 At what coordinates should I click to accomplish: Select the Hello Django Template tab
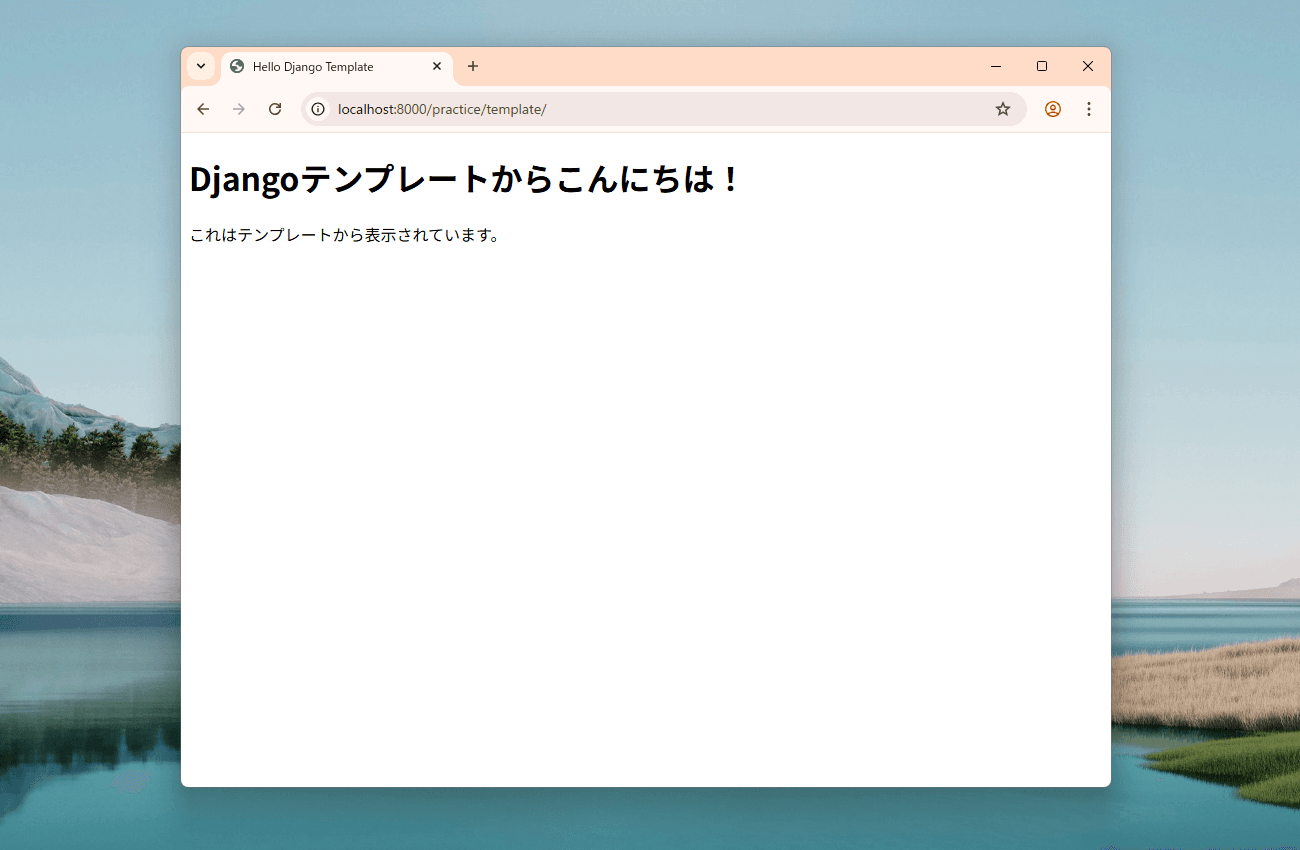click(337, 67)
